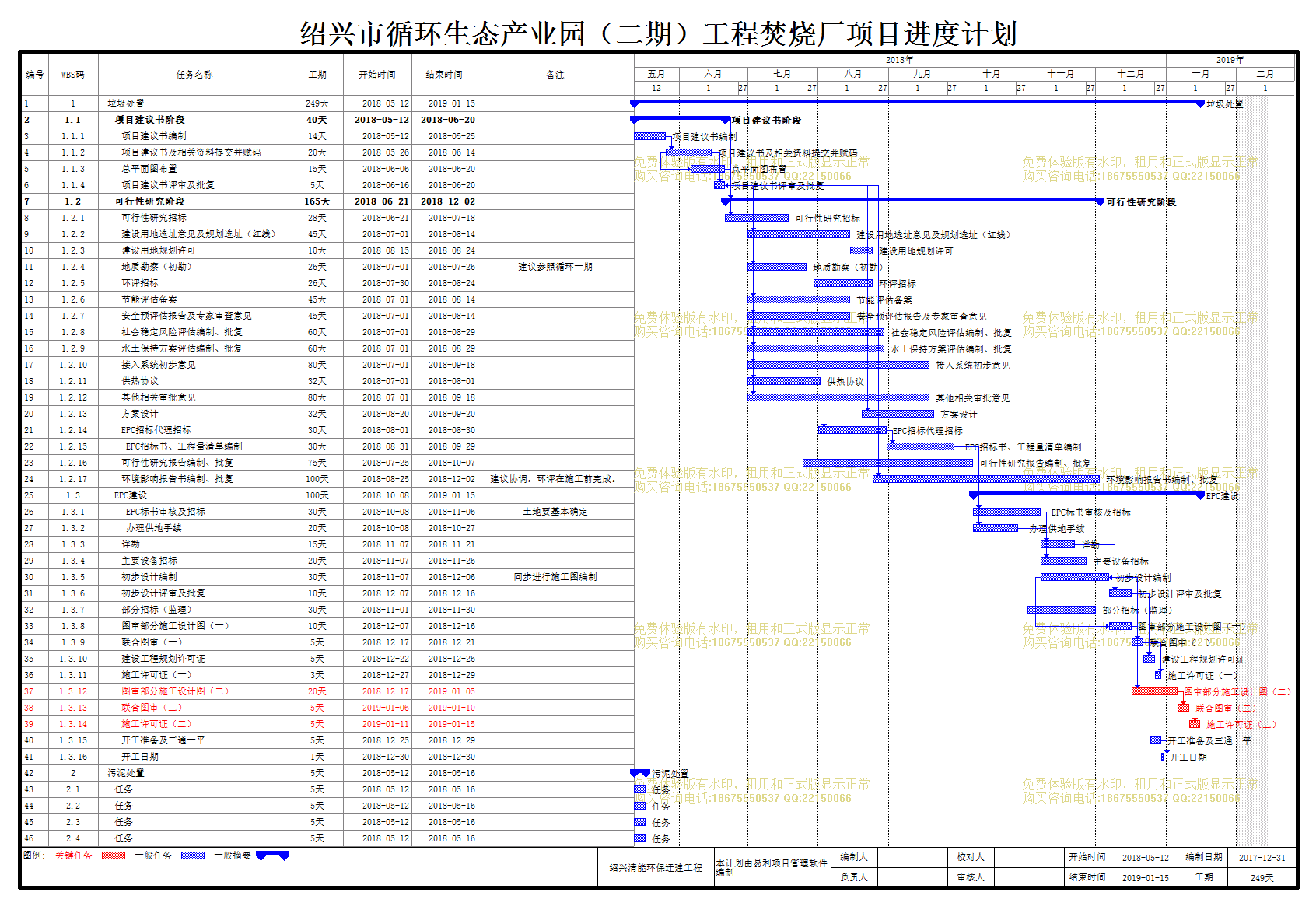Image resolution: width=1316 pixels, height=906 pixels.
Task: Click the 2018年 year header
Action: (900, 60)
